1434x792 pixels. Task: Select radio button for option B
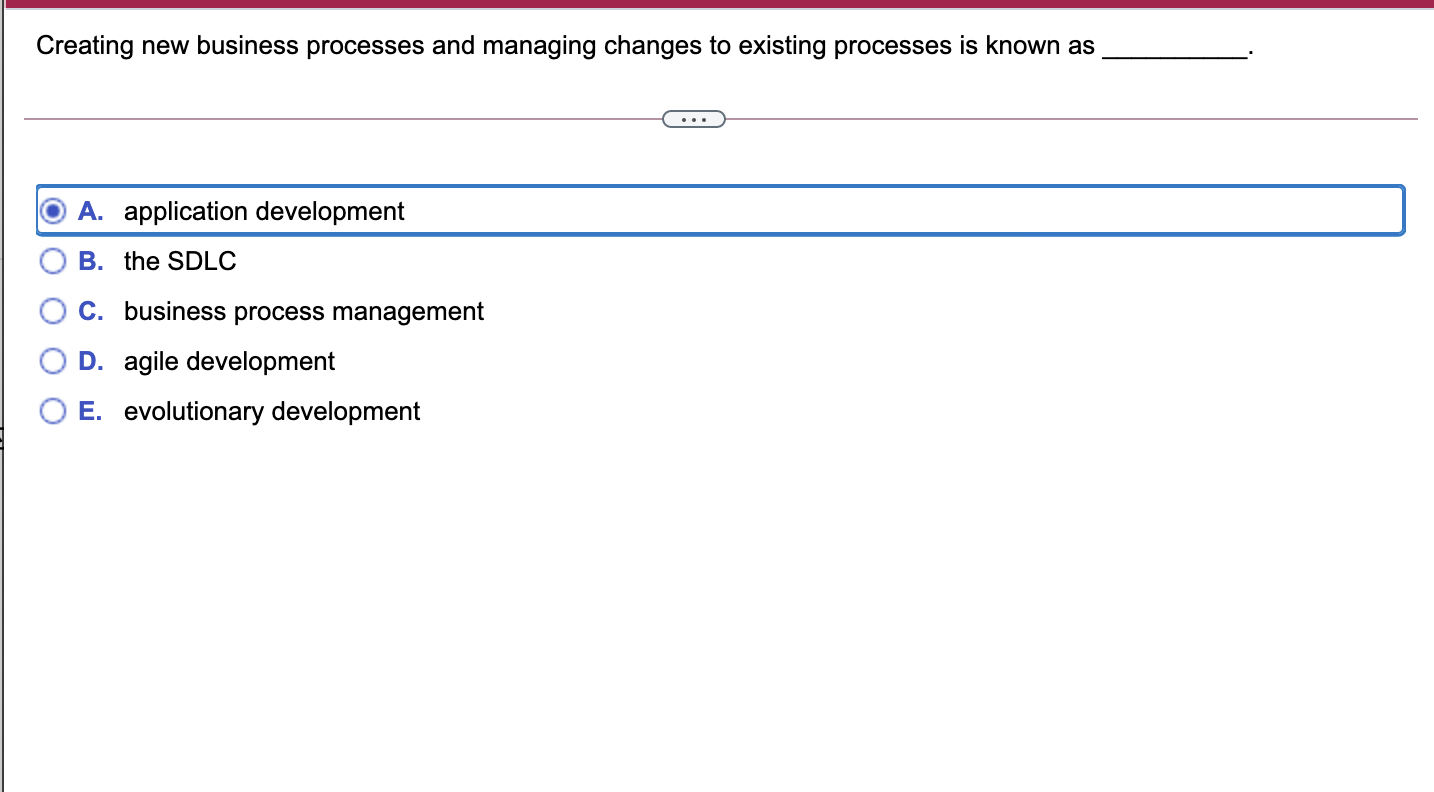pos(53,260)
